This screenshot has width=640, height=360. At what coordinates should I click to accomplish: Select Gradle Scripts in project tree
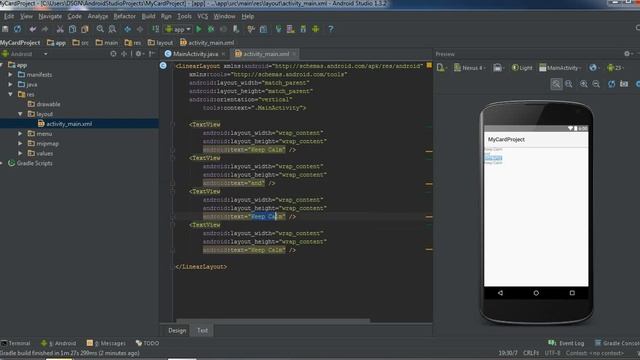tap(30, 163)
